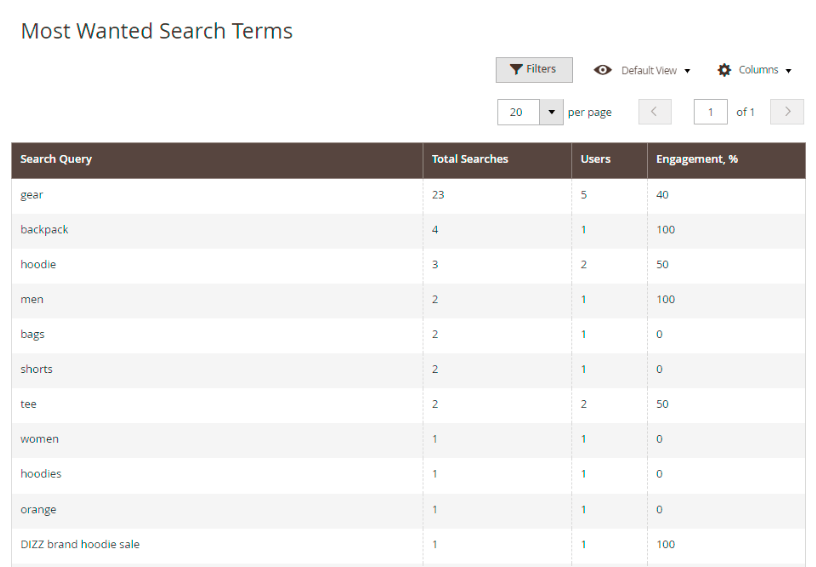The width and height of the screenshot is (816, 567).
Task: Sort by Total Searches column header
Action: pyautogui.click(x=470, y=159)
